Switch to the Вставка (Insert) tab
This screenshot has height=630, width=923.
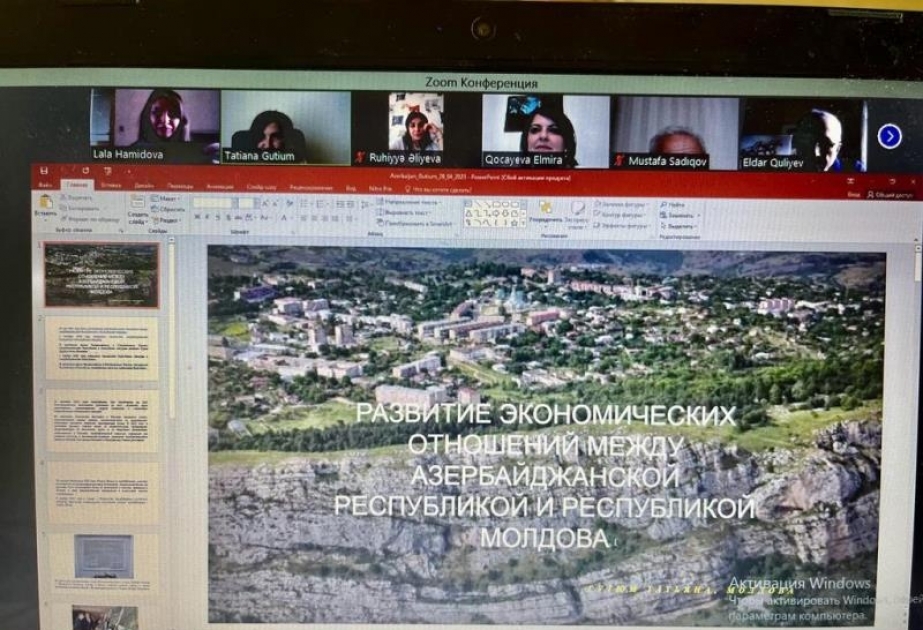point(111,185)
